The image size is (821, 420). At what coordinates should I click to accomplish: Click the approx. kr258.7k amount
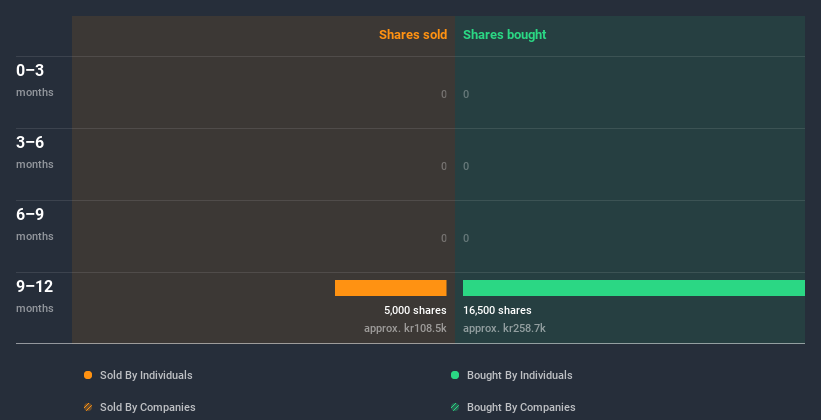pyautogui.click(x=504, y=328)
